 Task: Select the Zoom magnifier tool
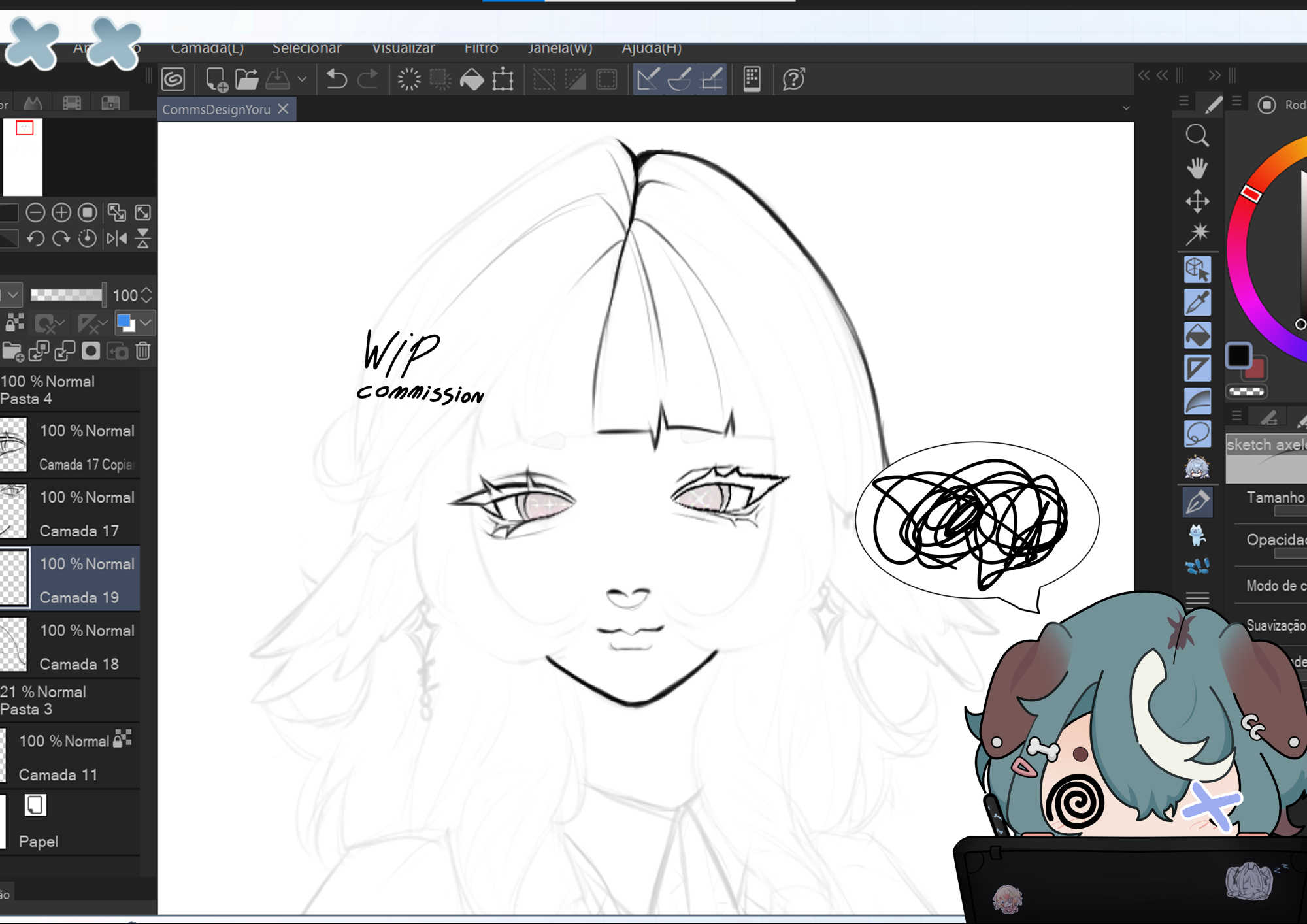pos(1197,135)
